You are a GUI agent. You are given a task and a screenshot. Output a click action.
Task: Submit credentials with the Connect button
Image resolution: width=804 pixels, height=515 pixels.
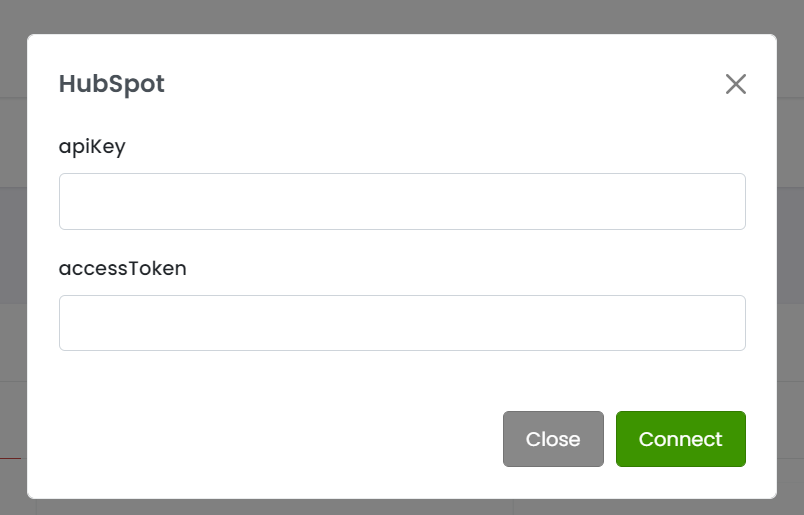tap(680, 439)
